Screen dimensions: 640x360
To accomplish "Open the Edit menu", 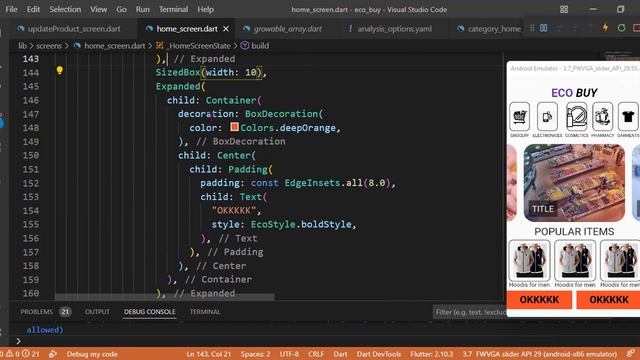I will pyautogui.click(x=33, y=9).
